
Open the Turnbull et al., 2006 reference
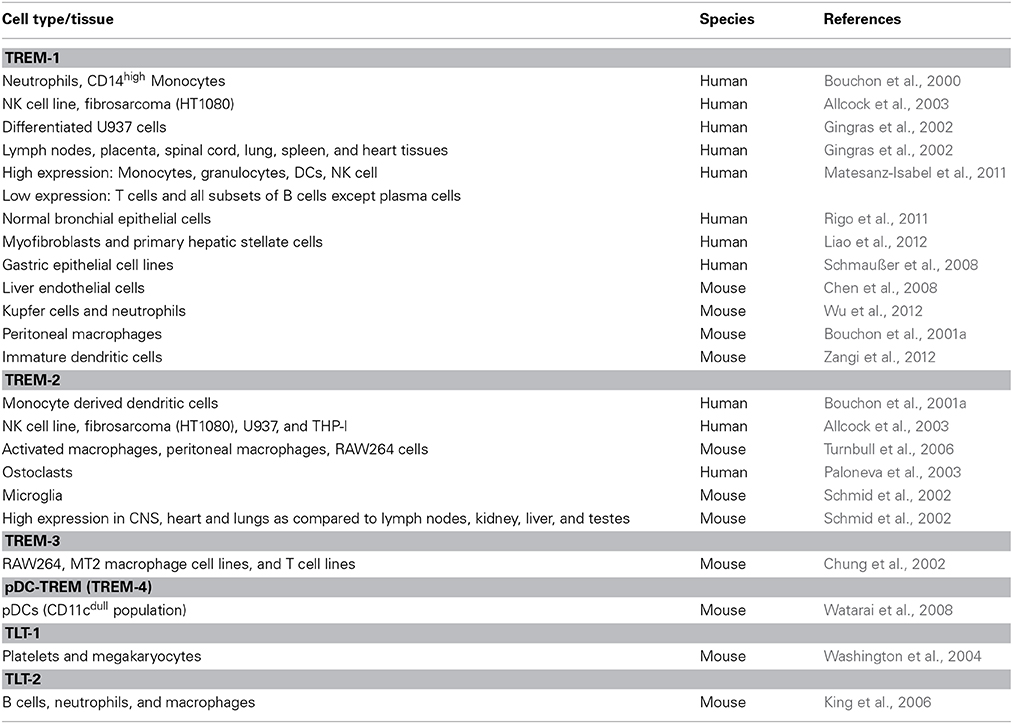[888, 450]
